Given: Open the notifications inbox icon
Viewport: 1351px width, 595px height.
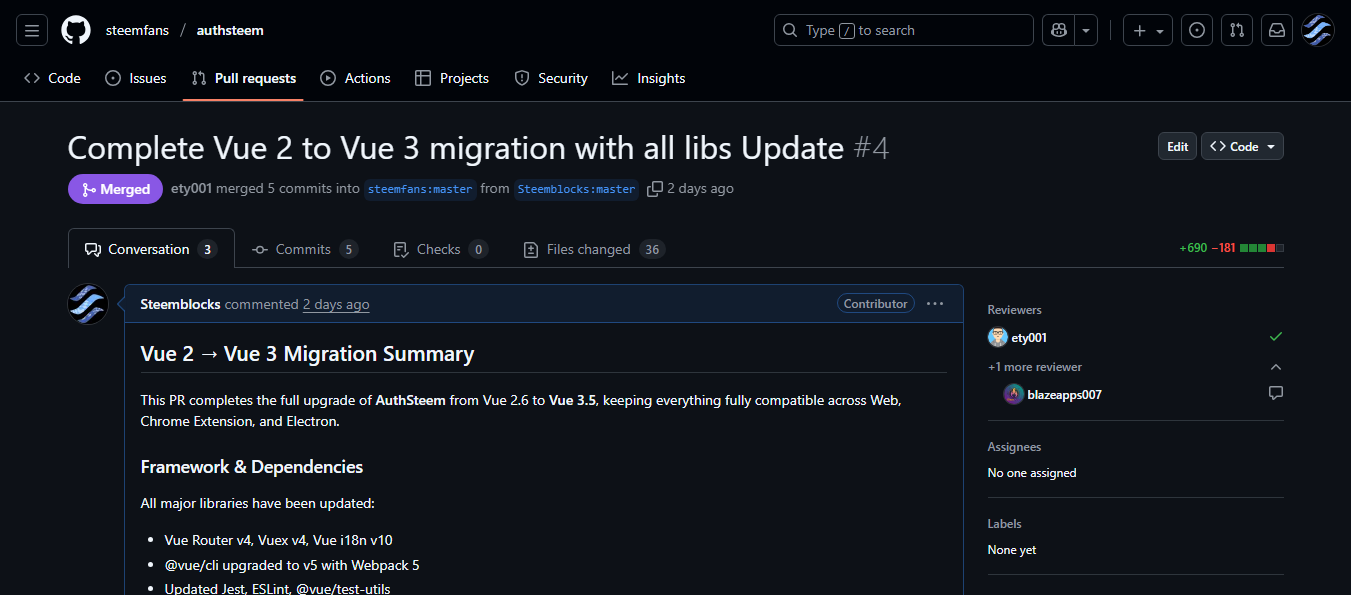Looking at the screenshot, I should coord(1277,30).
